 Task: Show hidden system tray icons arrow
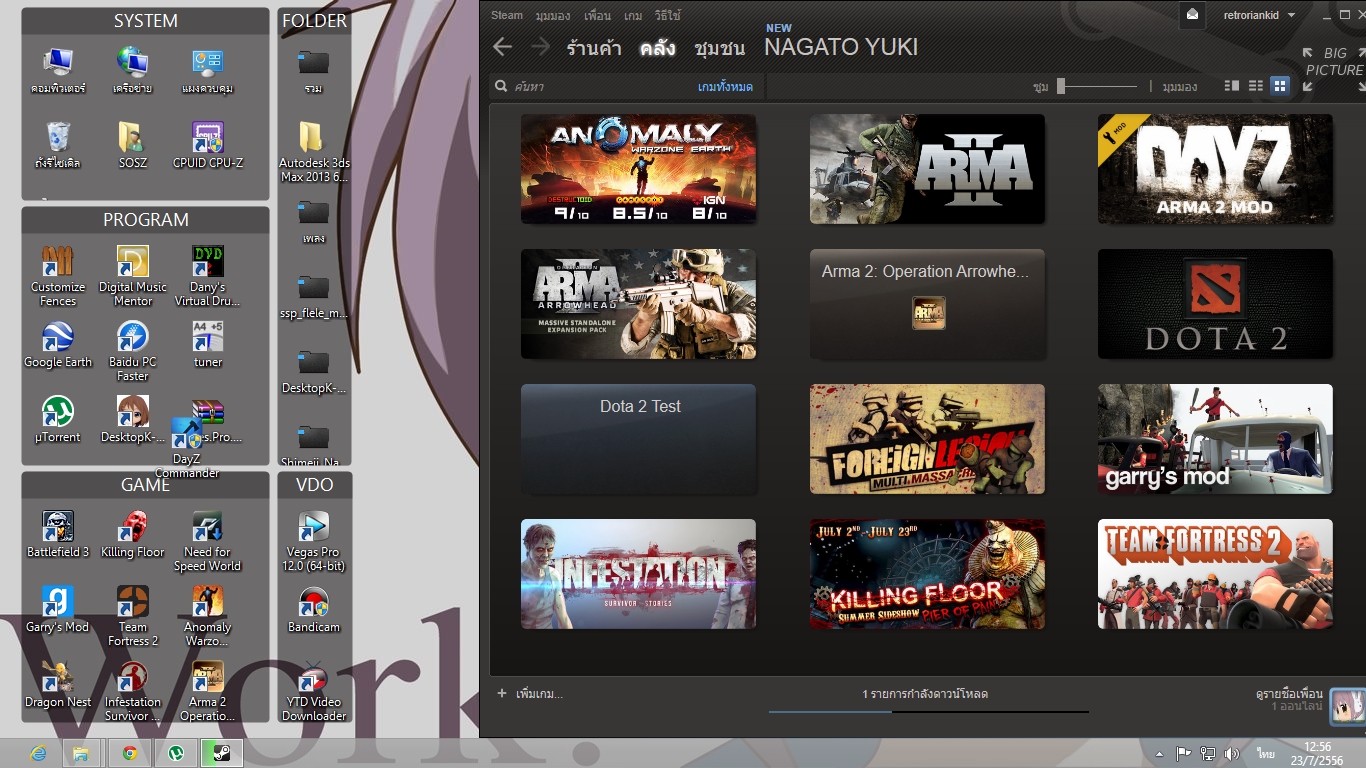[1159, 754]
